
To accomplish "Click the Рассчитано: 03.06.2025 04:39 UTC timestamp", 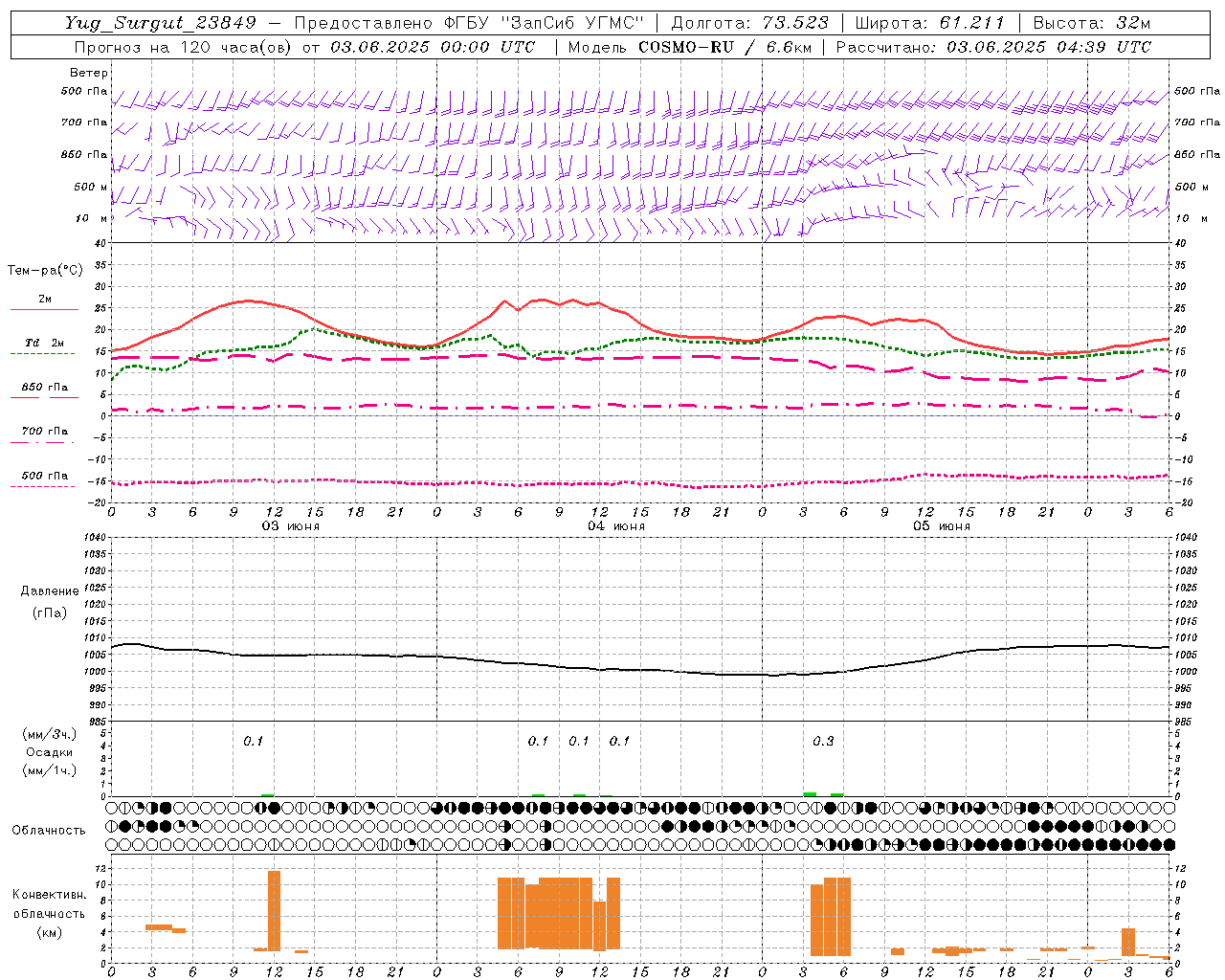I will [993, 47].
